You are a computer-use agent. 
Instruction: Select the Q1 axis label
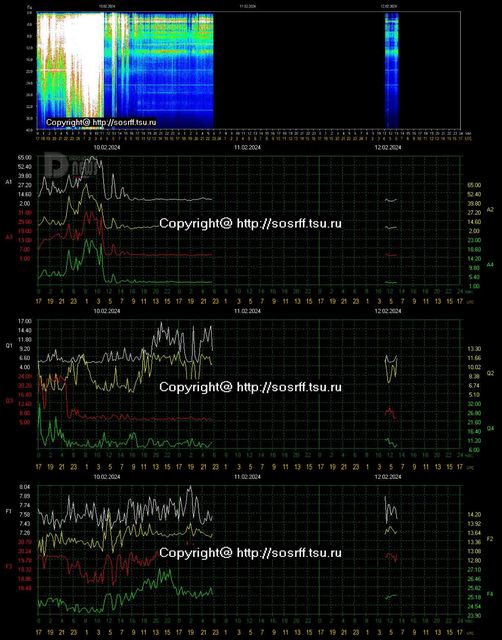coord(9,346)
